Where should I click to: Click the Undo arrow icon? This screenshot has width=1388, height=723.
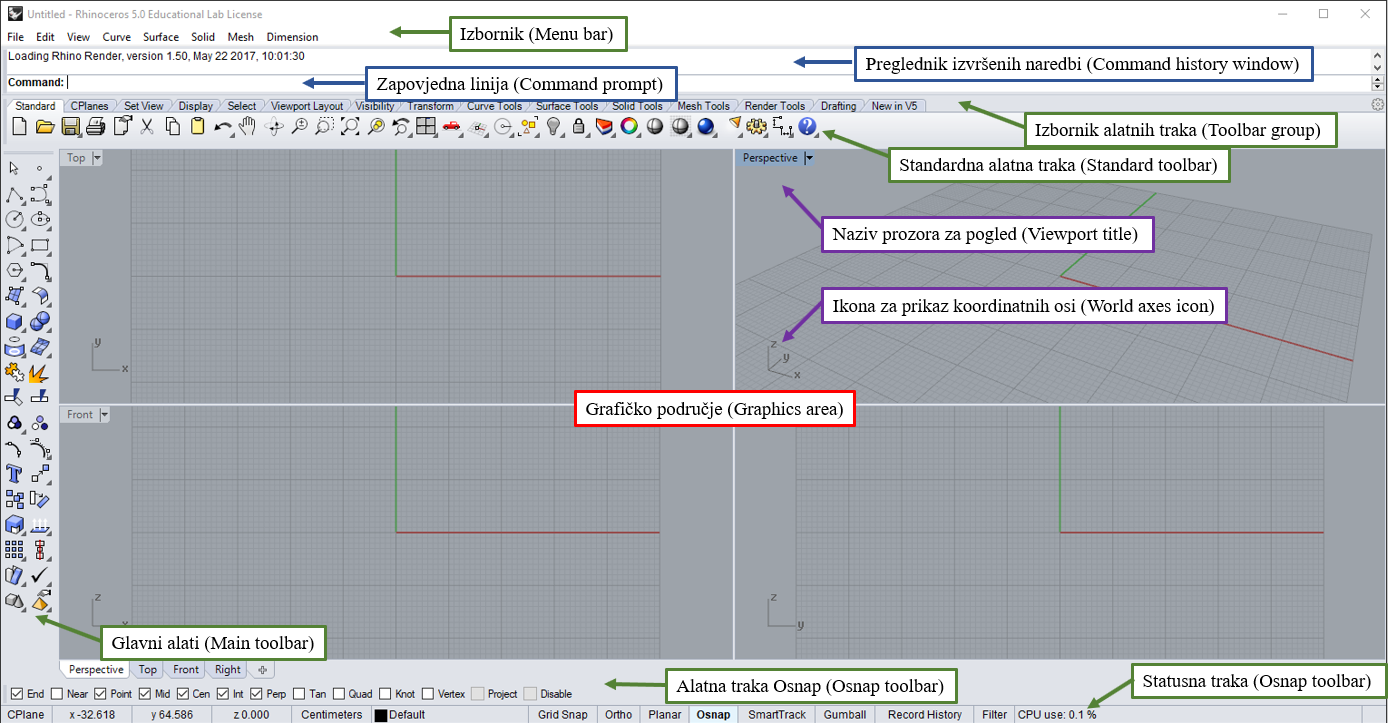pos(222,127)
